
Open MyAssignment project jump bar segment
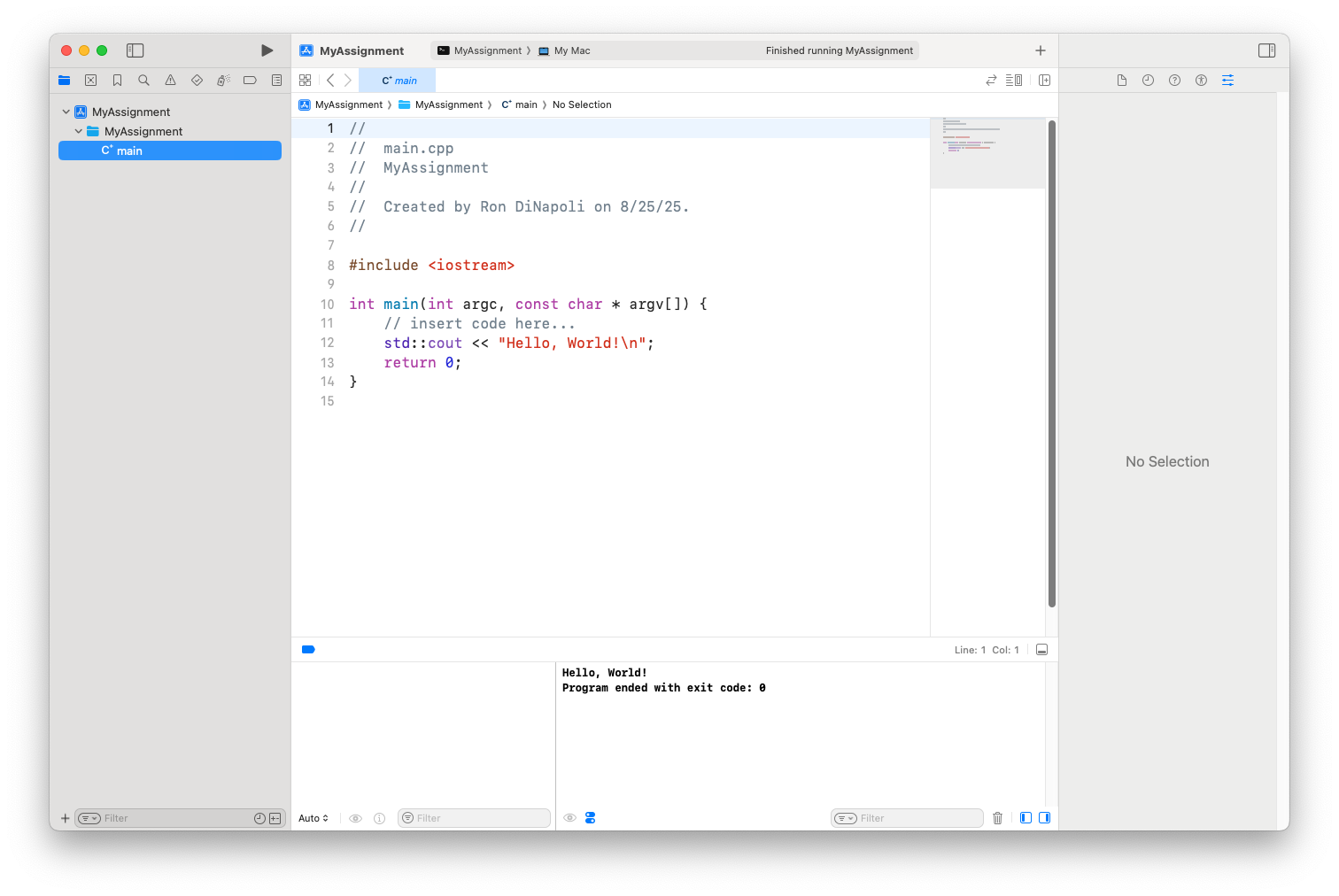[341, 104]
